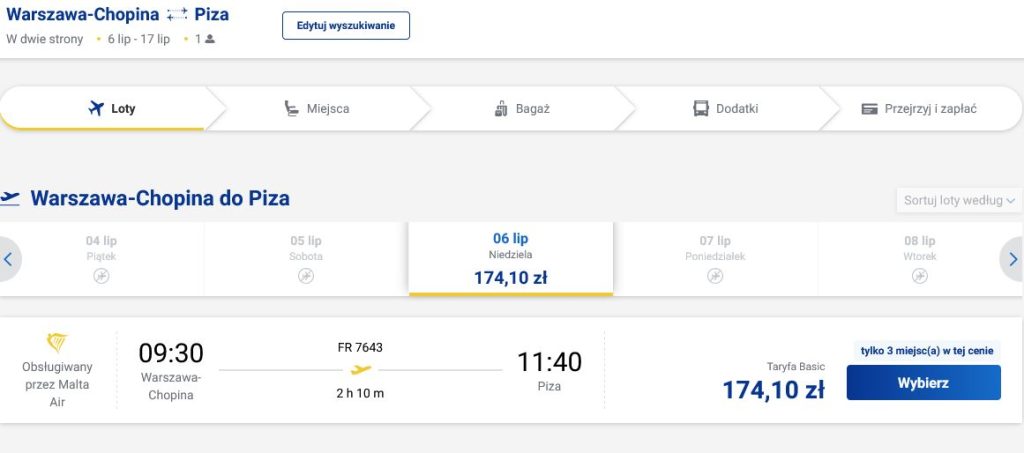Click the seat icon beside Miejsca
Viewport: 1024px width, 453px height.
[x=291, y=108]
